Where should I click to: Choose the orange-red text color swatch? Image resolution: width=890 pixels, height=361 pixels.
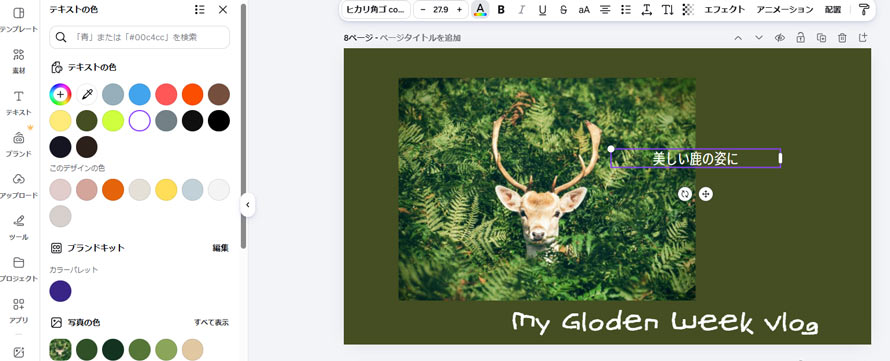pyautogui.click(x=192, y=94)
